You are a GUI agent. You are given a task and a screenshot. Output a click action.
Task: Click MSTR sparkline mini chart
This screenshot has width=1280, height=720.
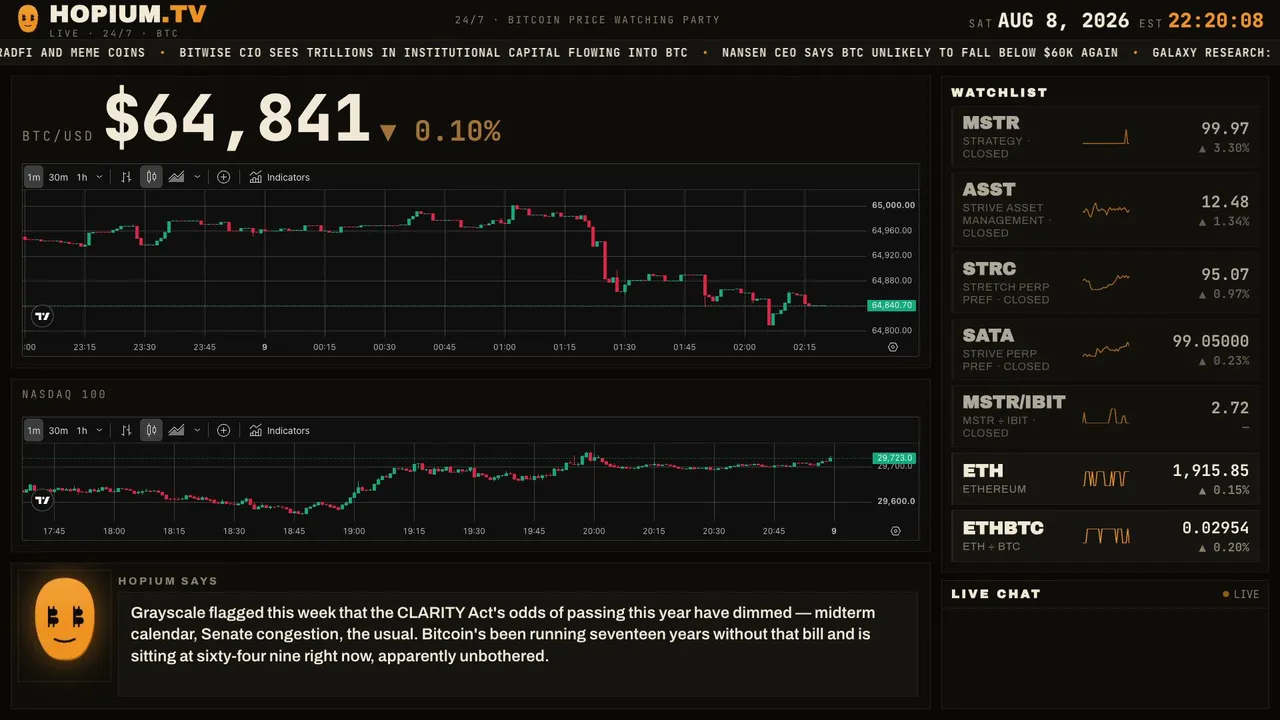(x=1106, y=137)
